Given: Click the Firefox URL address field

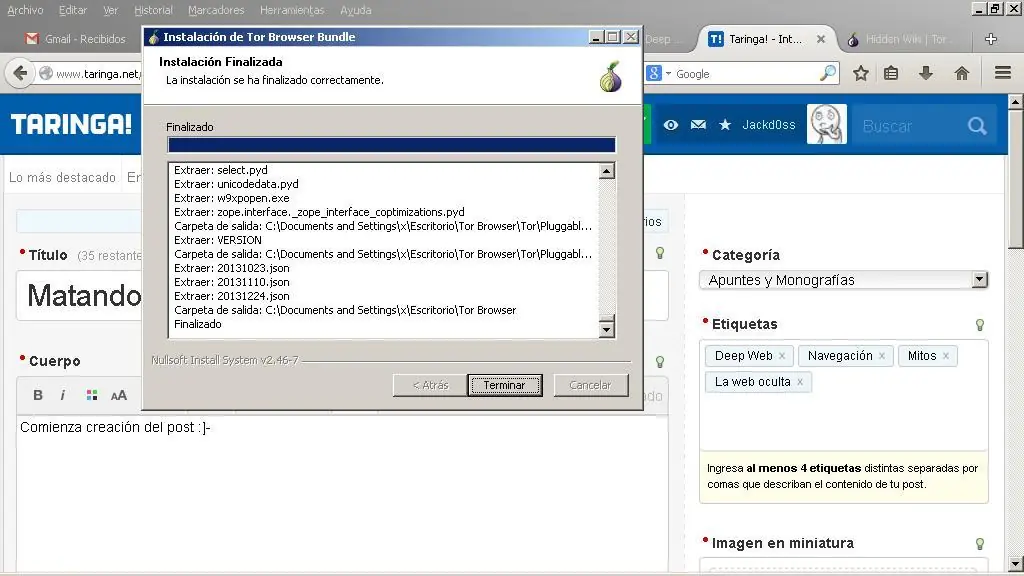Looking at the screenshot, I should coord(89,74).
